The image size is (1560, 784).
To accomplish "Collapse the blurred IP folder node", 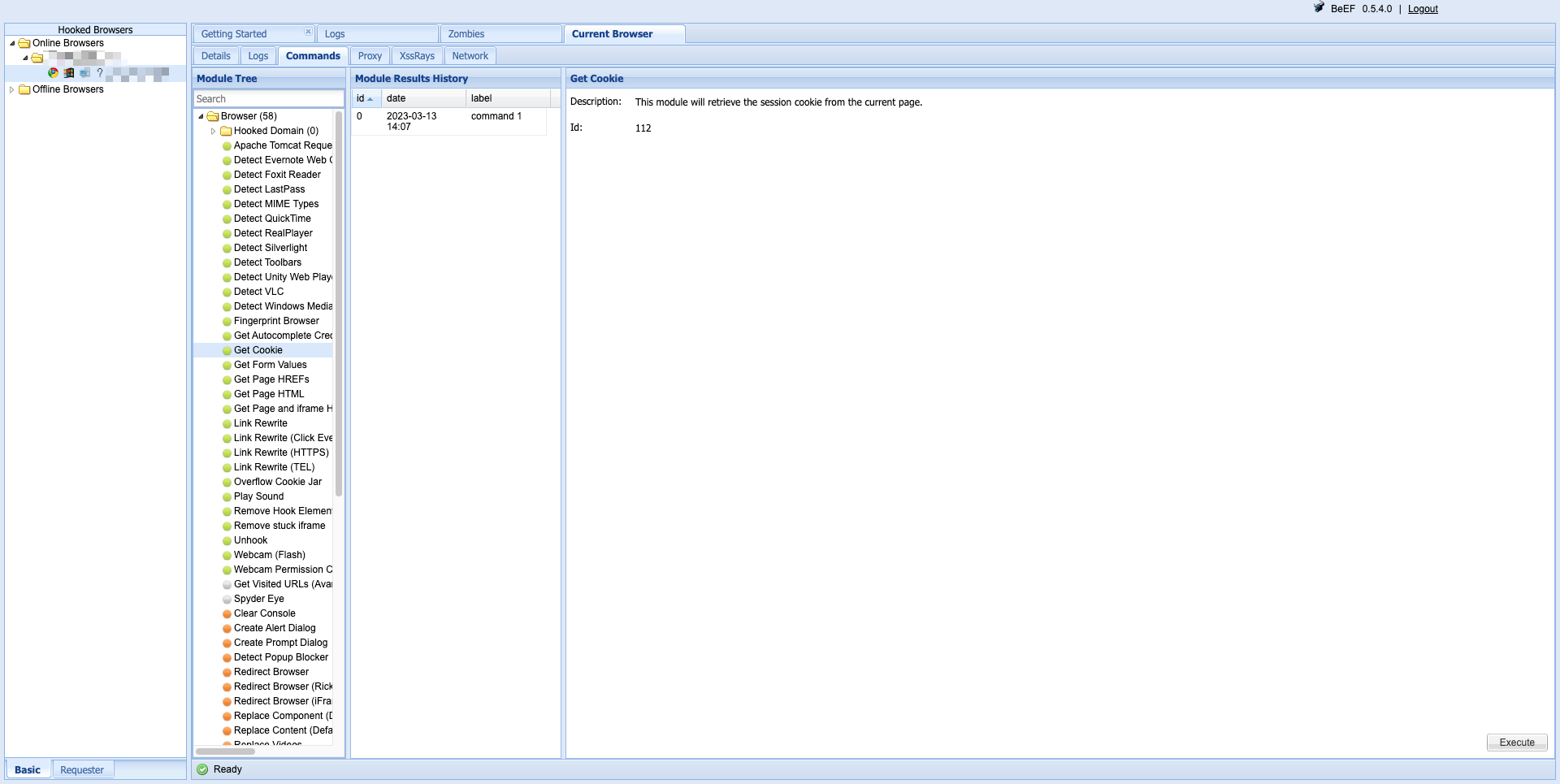I will pyautogui.click(x=25, y=58).
